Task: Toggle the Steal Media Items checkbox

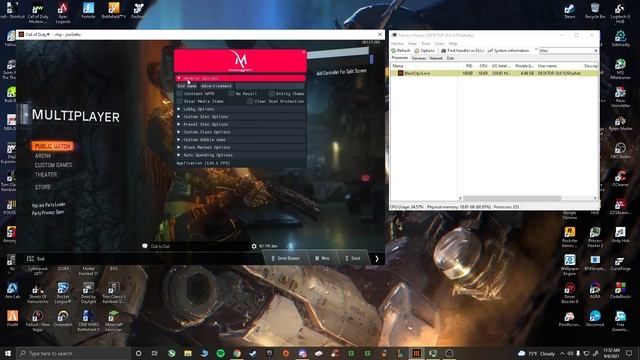Action: (x=180, y=101)
